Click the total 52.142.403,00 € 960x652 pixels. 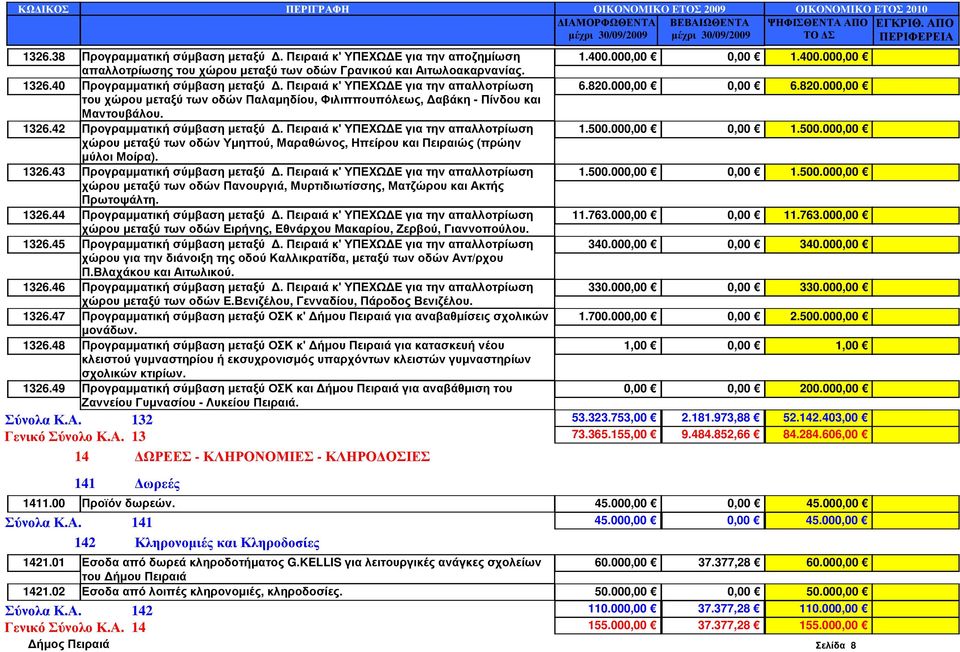pyautogui.click(x=819, y=418)
